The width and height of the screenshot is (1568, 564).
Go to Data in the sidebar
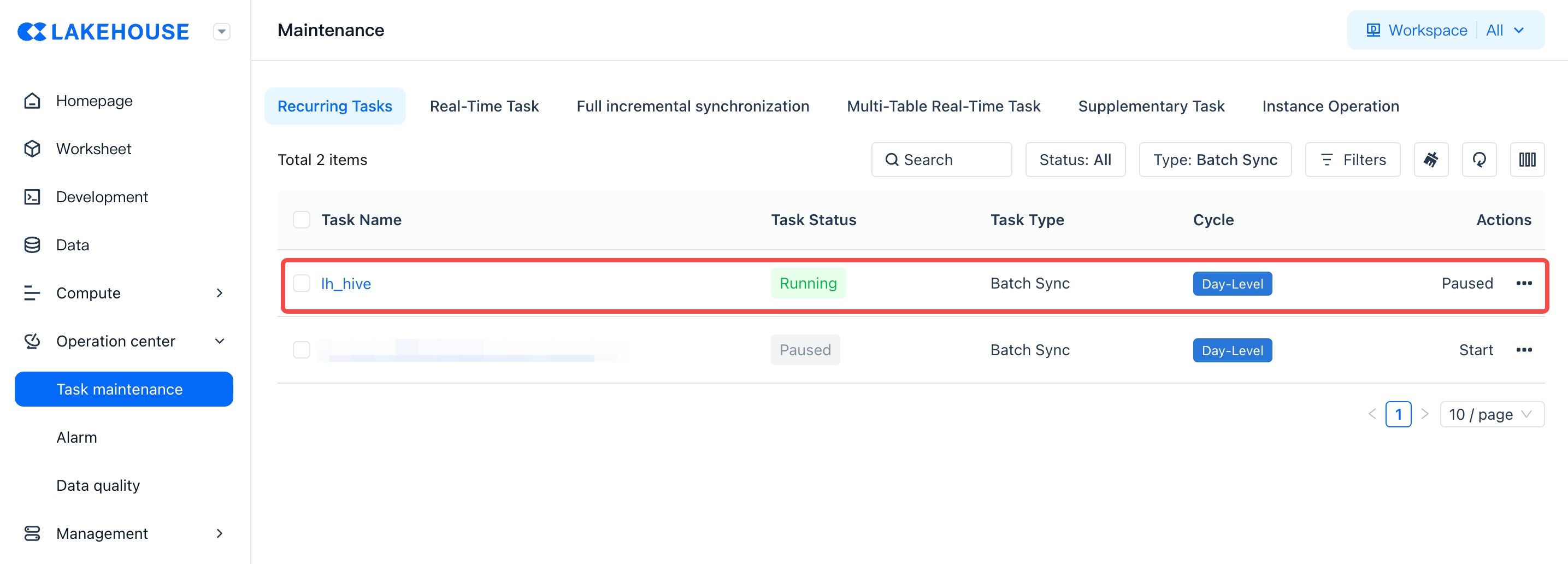tap(73, 245)
